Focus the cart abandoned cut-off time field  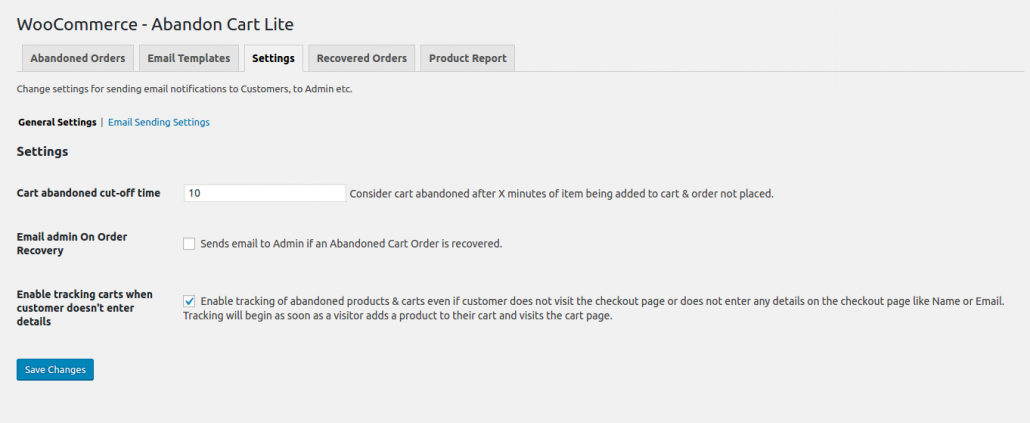coord(264,193)
